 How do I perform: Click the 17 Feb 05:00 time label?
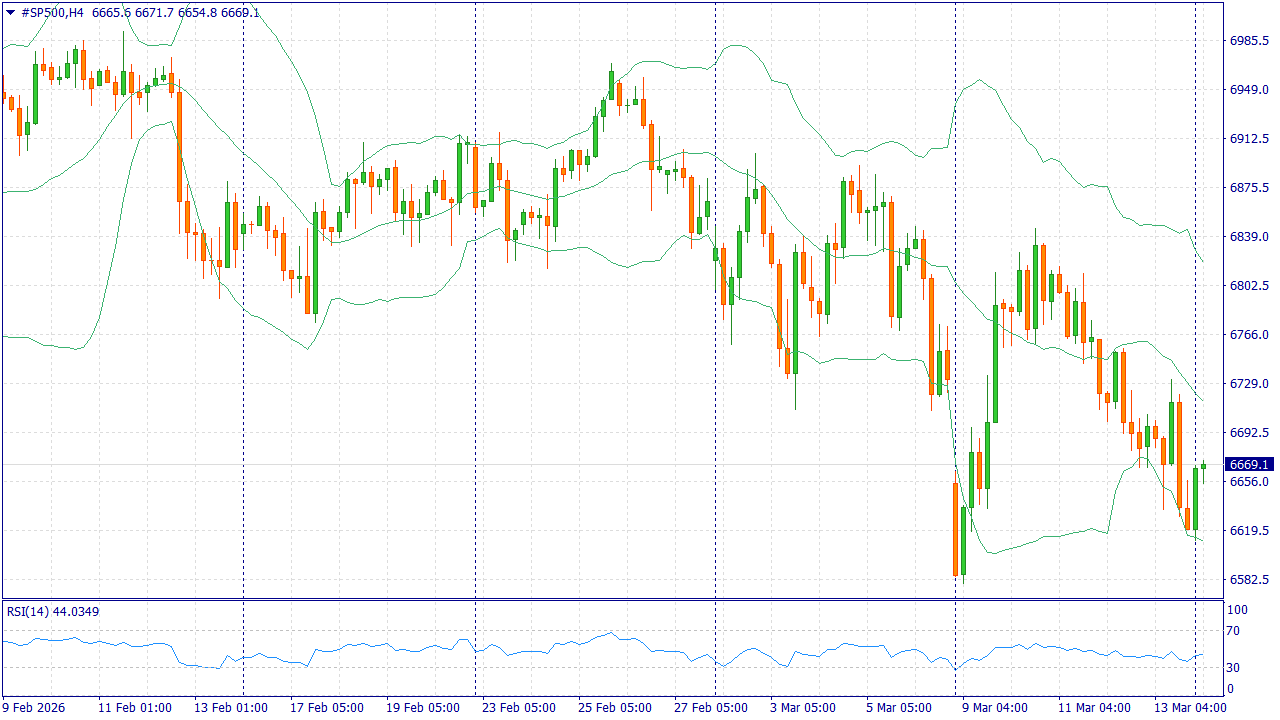coord(326,707)
